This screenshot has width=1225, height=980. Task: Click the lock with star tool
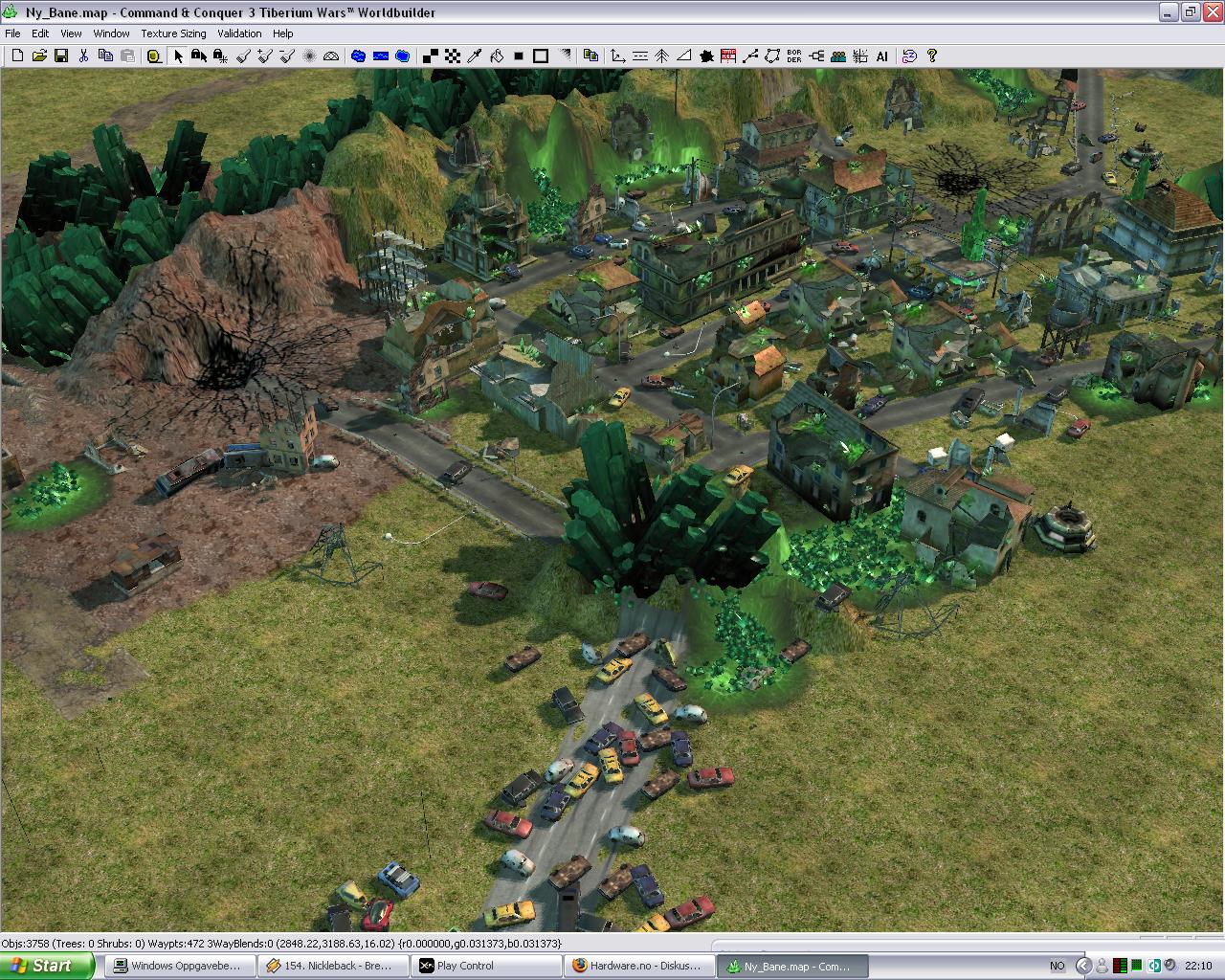pyautogui.click(x=220, y=56)
